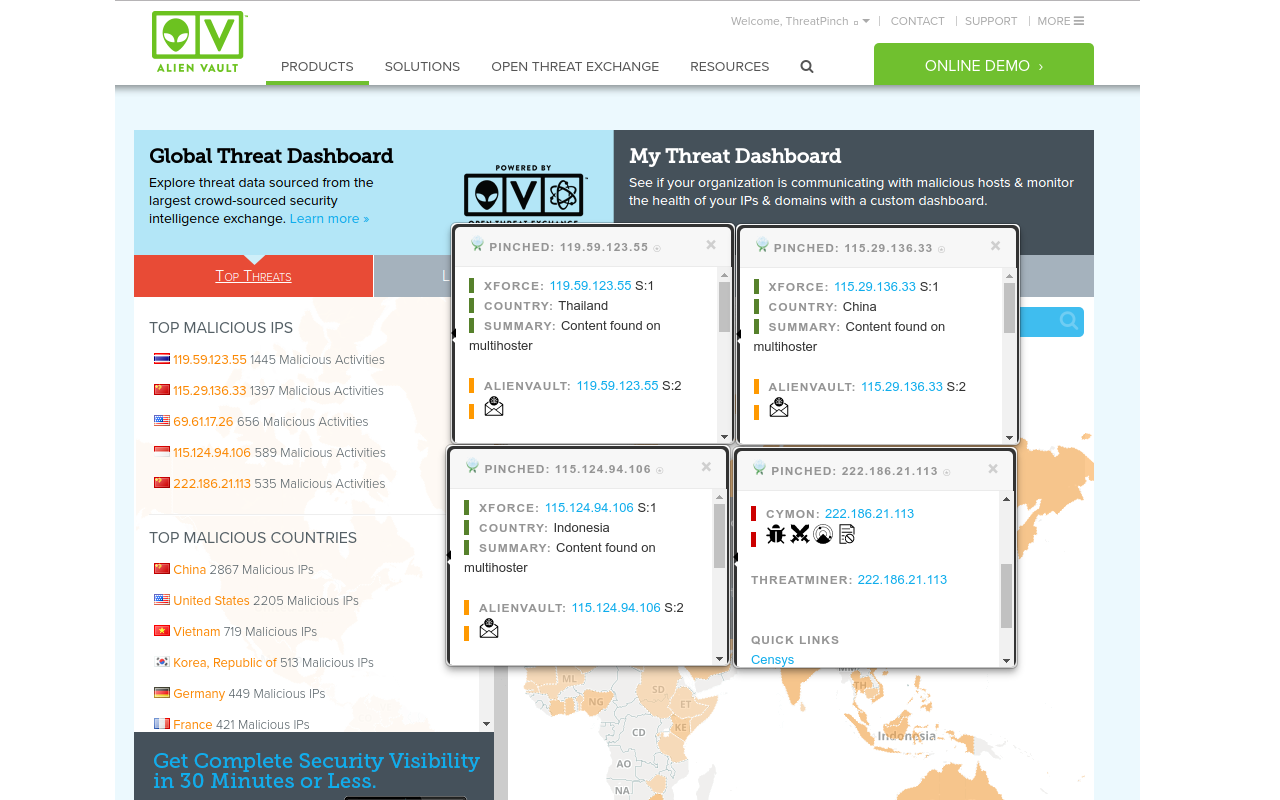The height and width of the screenshot is (800, 1280).
Task: Close the PINCHED 119.59.123.55 popup
Action: [711, 245]
